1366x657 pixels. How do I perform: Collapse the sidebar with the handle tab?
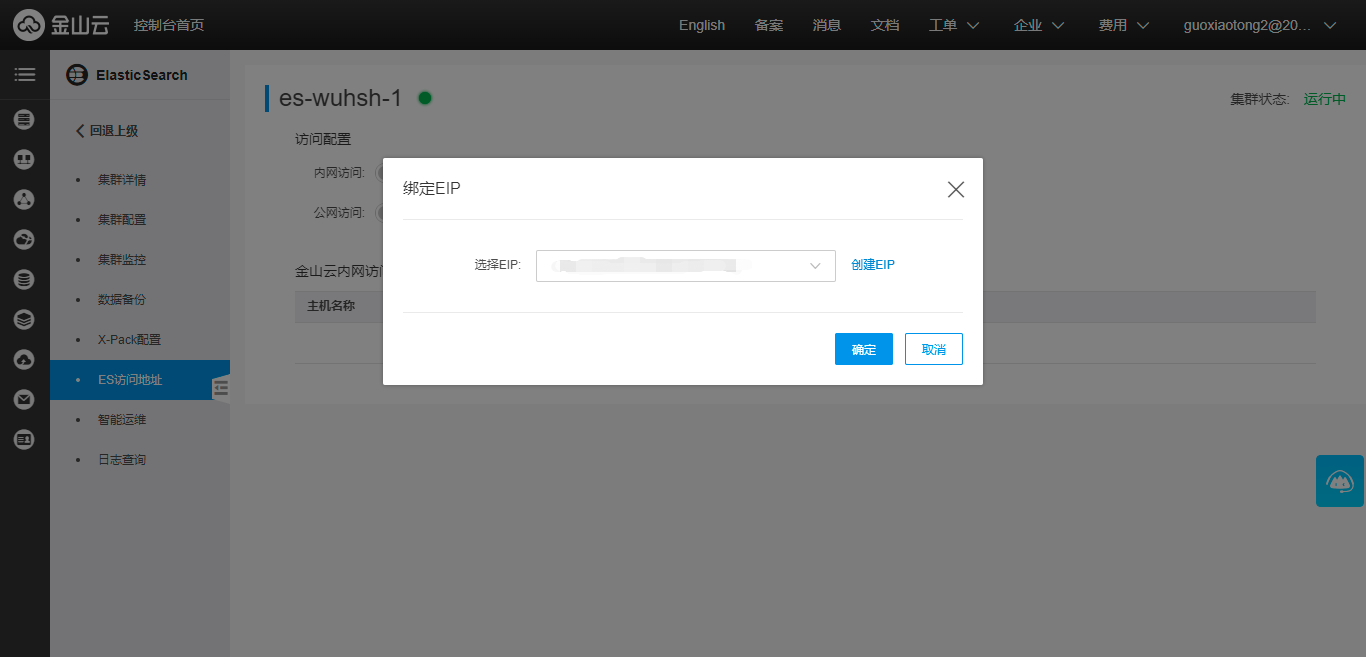coord(221,388)
